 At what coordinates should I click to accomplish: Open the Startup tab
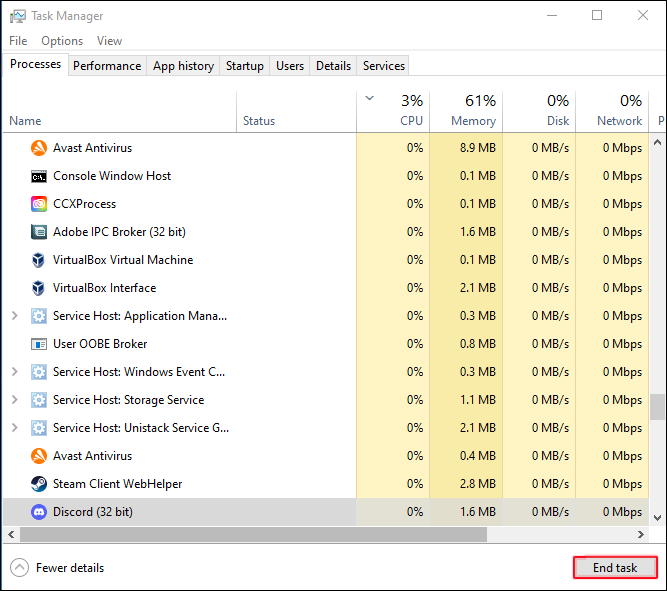point(245,66)
